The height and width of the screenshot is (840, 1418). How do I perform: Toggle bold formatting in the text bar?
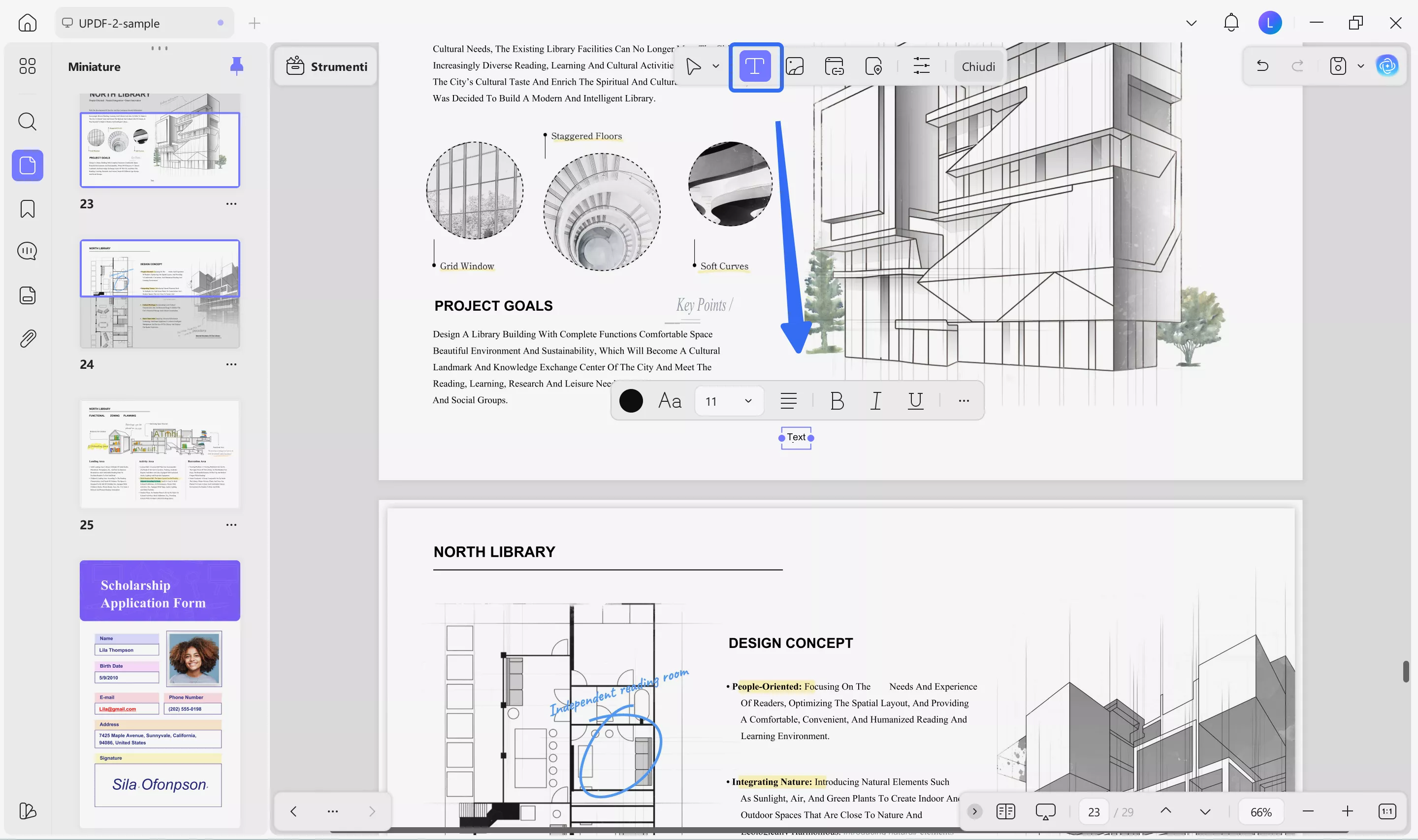coord(837,401)
